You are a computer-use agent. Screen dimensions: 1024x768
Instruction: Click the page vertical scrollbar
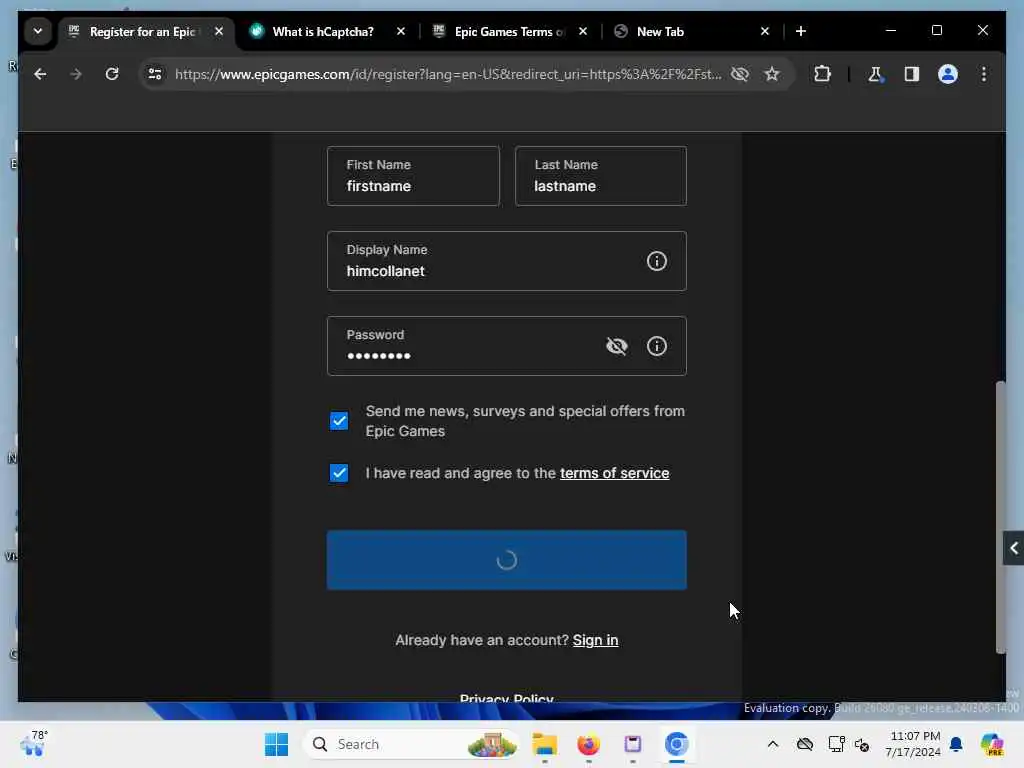pos(1000,517)
